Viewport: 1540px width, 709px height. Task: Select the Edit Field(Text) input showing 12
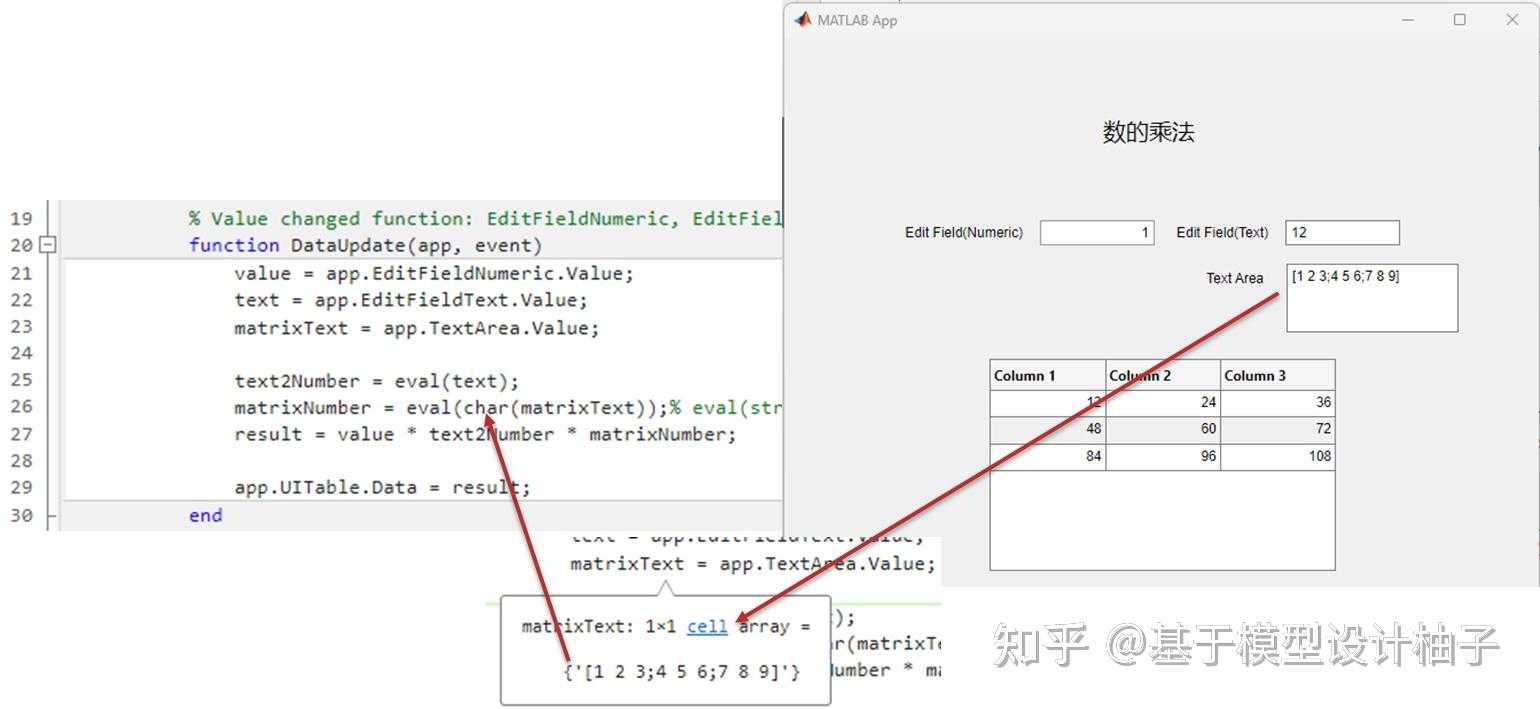point(1341,232)
